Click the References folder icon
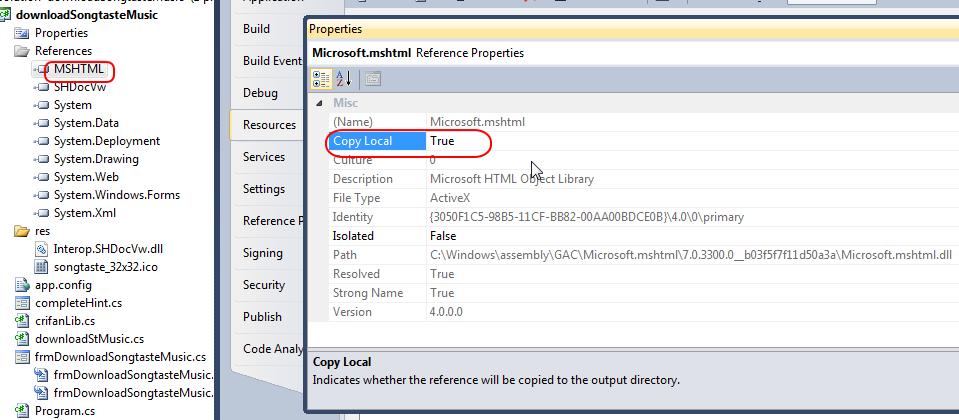 (21, 51)
